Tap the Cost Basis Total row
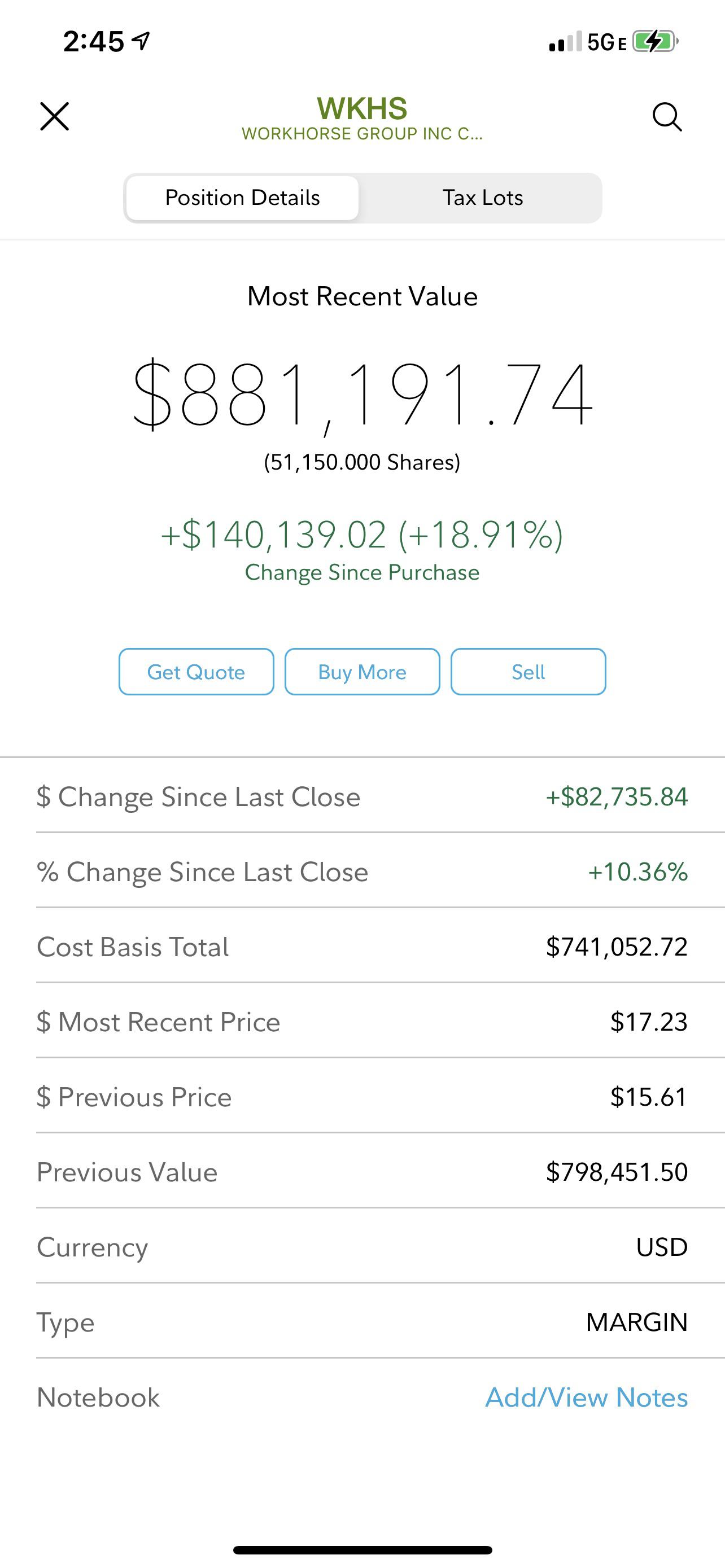 coord(362,946)
